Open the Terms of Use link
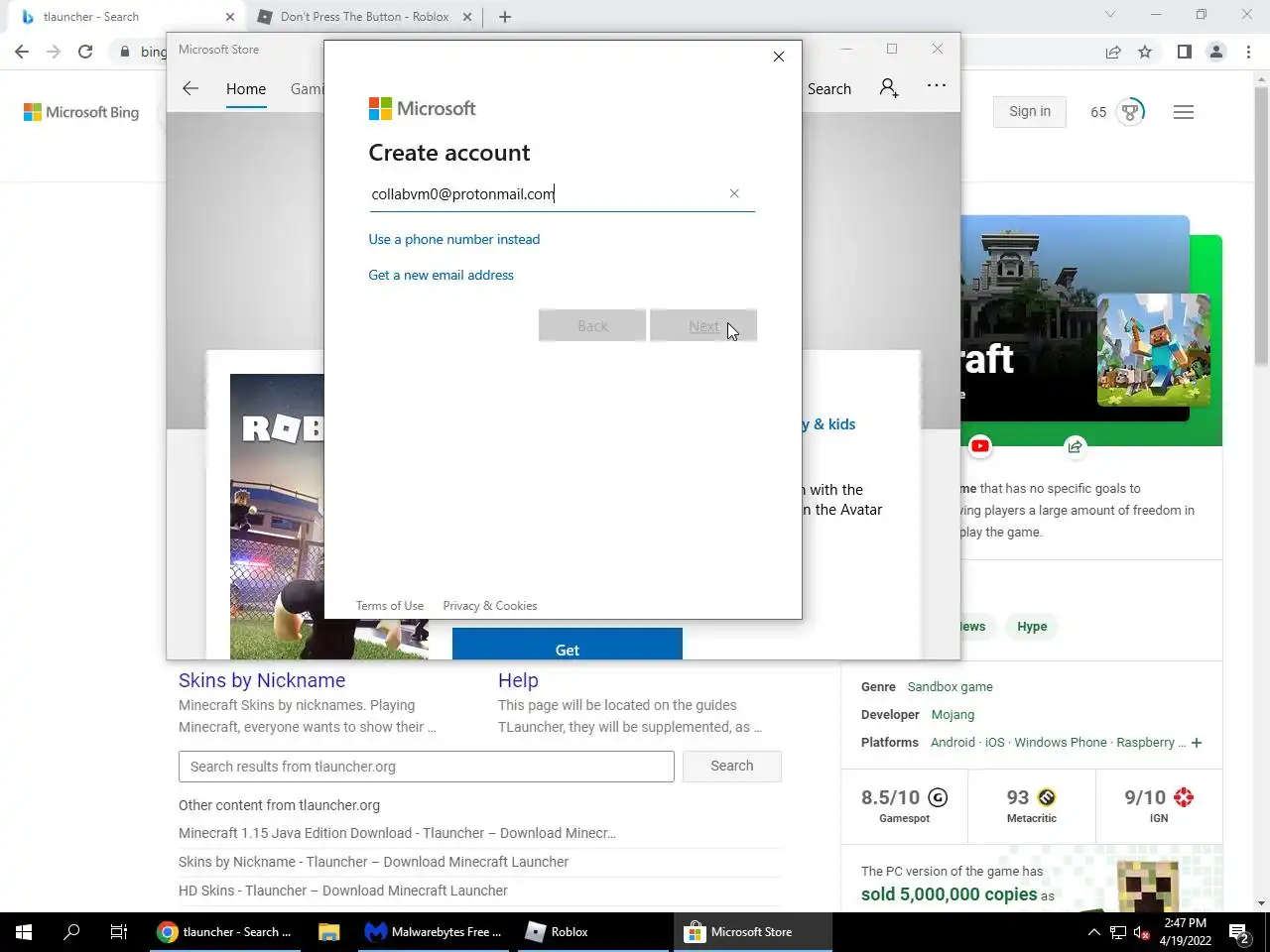Image resolution: width=1270 pixels, height=952 pixels. click(390, 606)
